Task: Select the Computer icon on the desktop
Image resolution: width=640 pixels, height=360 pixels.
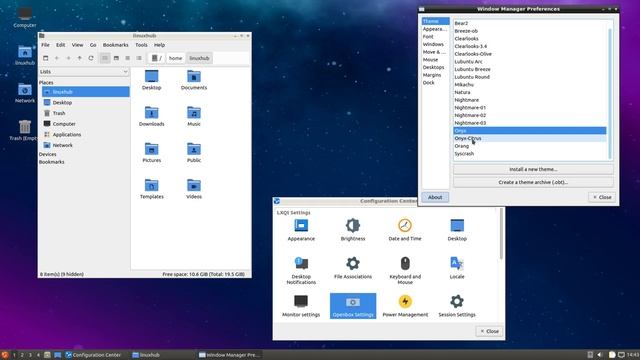Action: [x=24, y=17]
